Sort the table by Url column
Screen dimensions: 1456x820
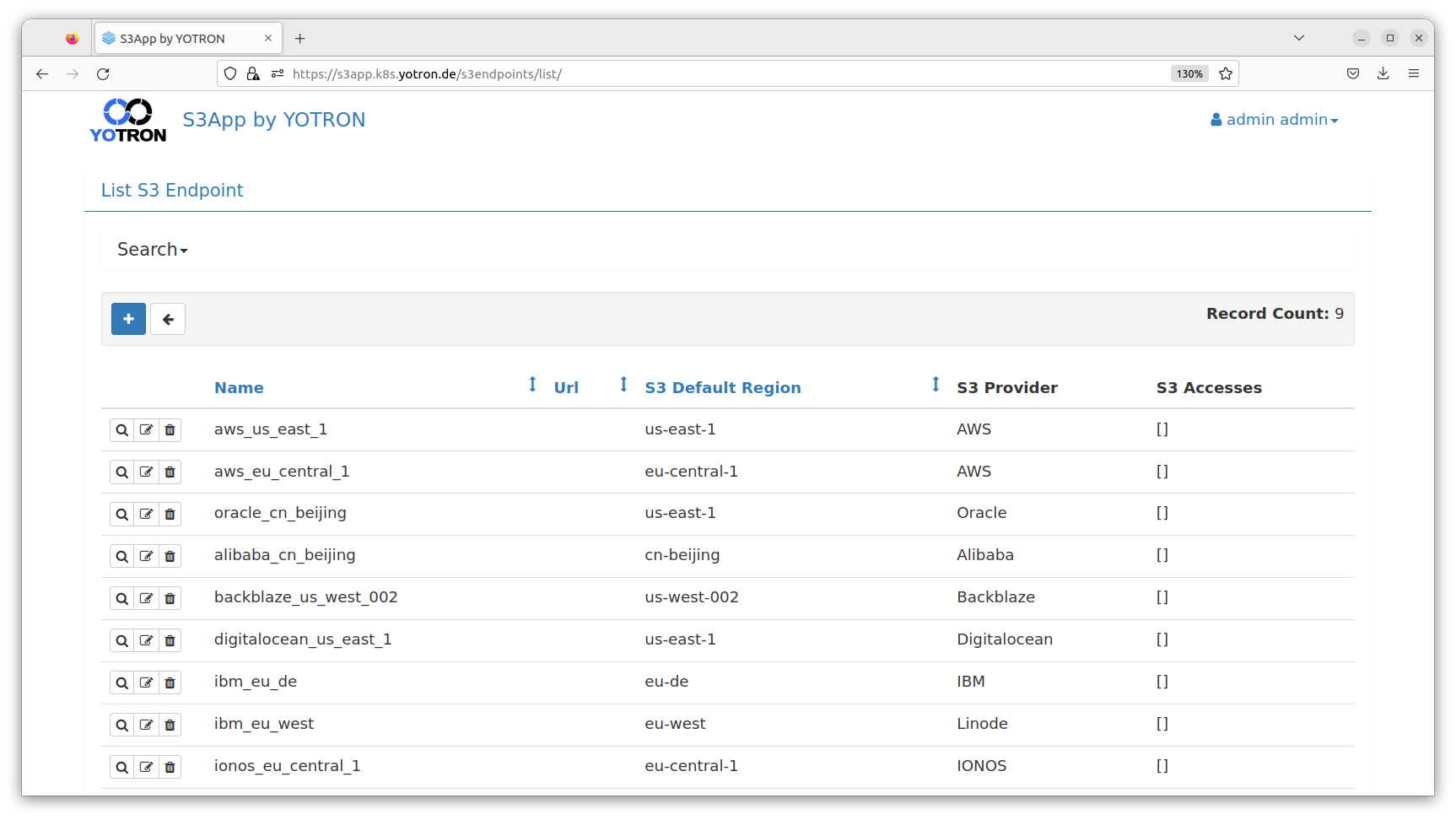[566, 388]
